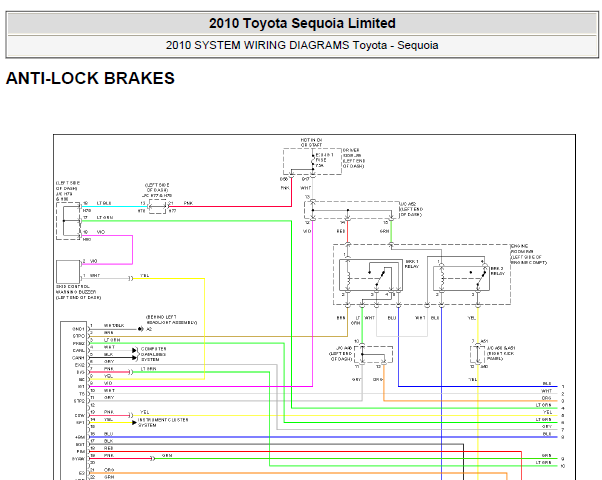The width and height of the screenshot is (602, 480).
Task: Click the "BRN" wire label under BRK 1 relay
Action: (341, 318)
